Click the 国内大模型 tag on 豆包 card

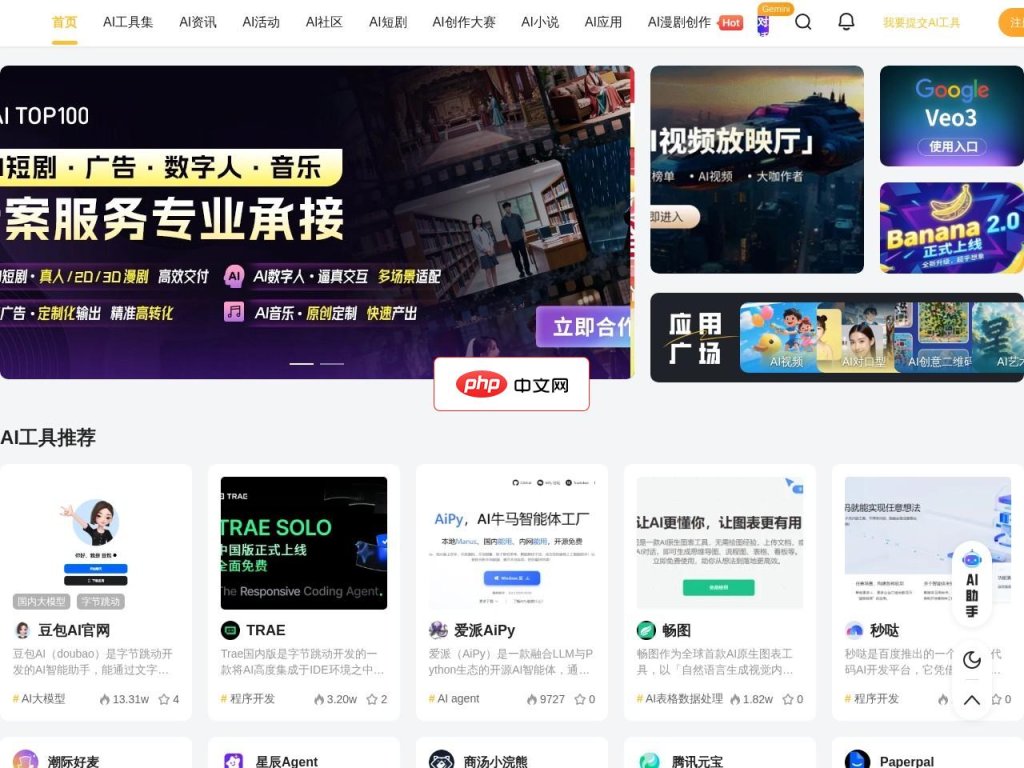click(41, 601)
